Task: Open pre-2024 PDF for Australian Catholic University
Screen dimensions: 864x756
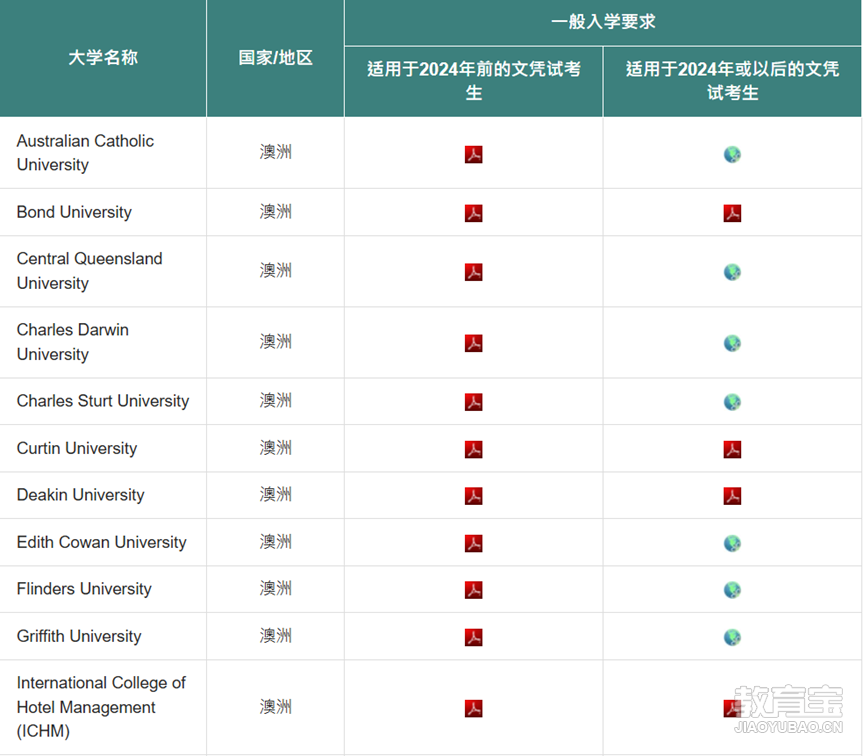Action: click(473, 154)
